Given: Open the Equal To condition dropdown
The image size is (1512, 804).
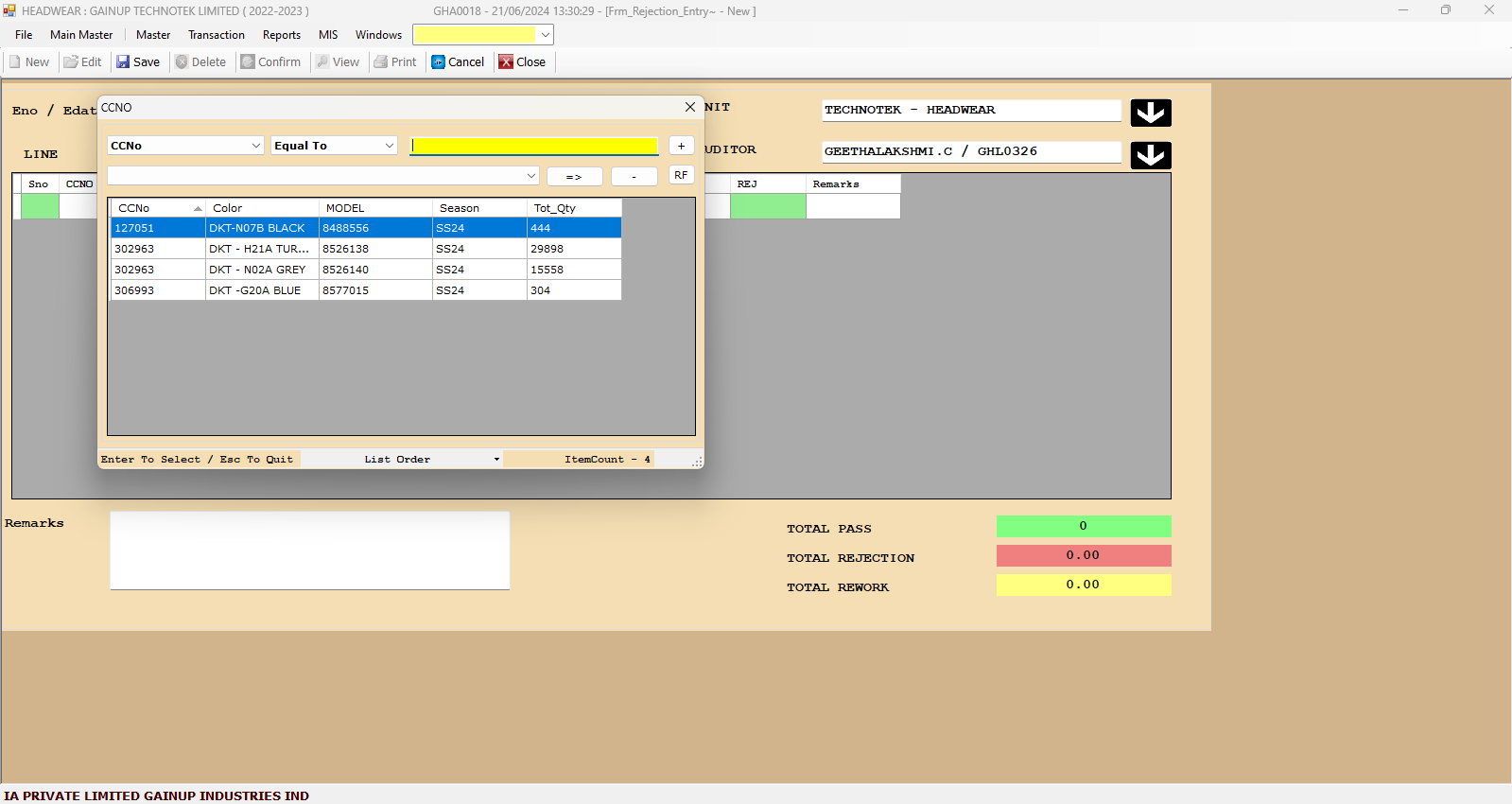Looking at the screenshot, I should pos(389,146).
